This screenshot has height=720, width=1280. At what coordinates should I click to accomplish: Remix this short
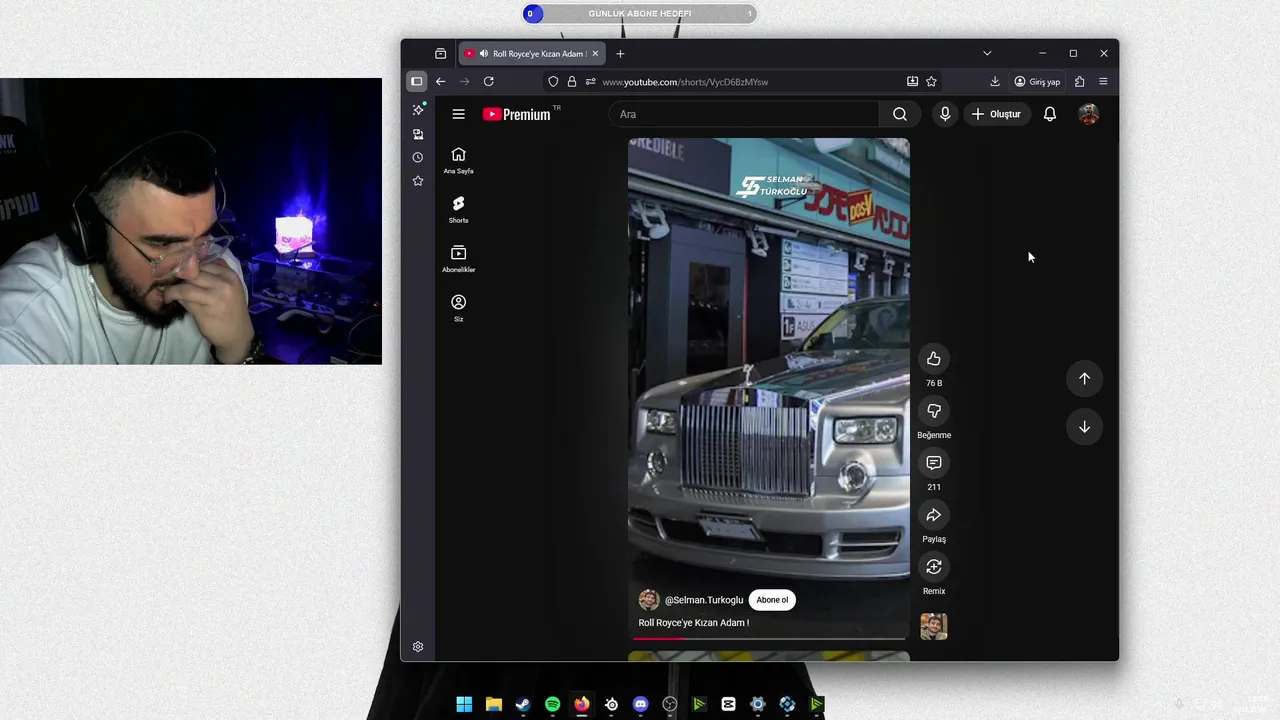[934, 567]
